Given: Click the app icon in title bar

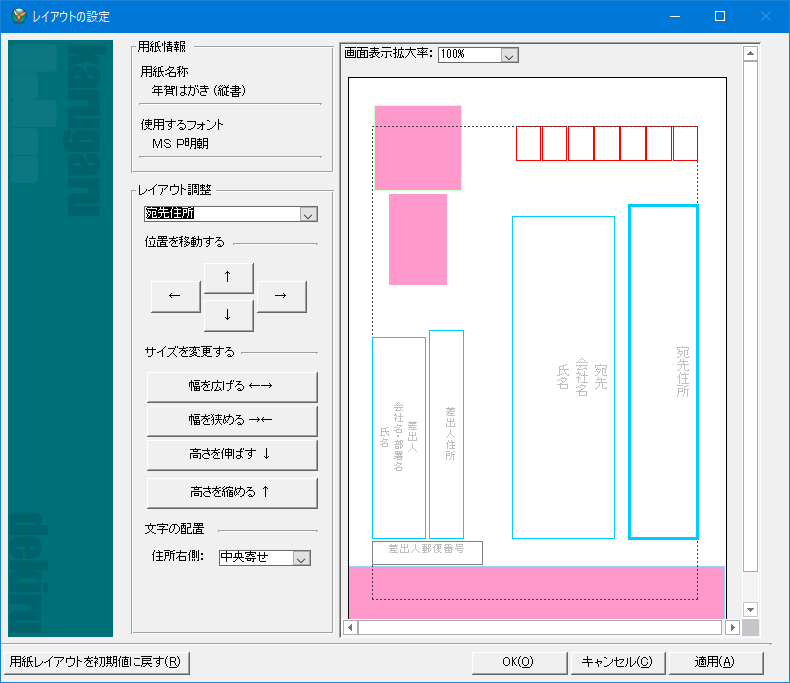Looking at the screenshot, I should tap(19, 16).
